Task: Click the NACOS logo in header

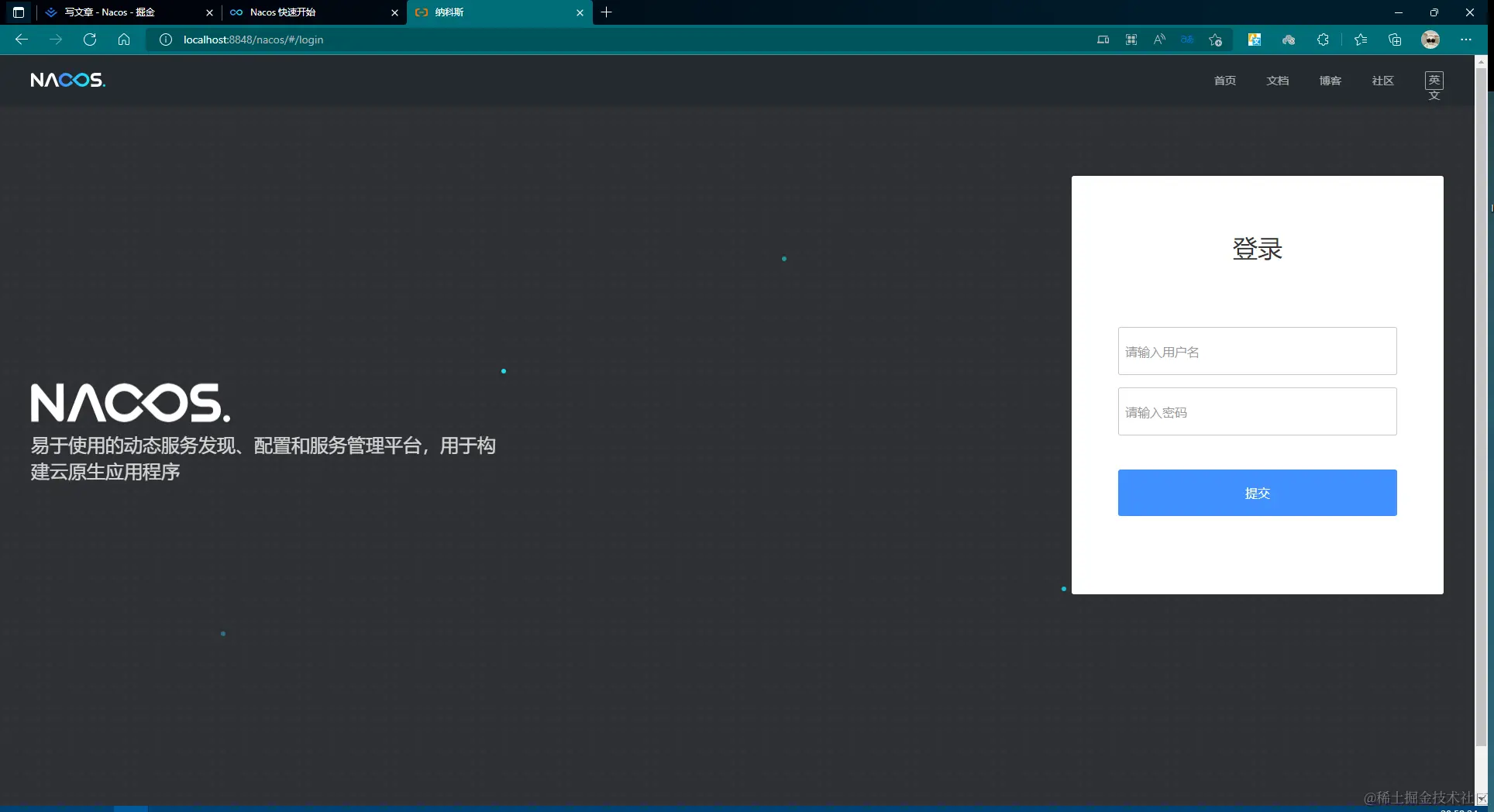Action: [x=68, y=80]
